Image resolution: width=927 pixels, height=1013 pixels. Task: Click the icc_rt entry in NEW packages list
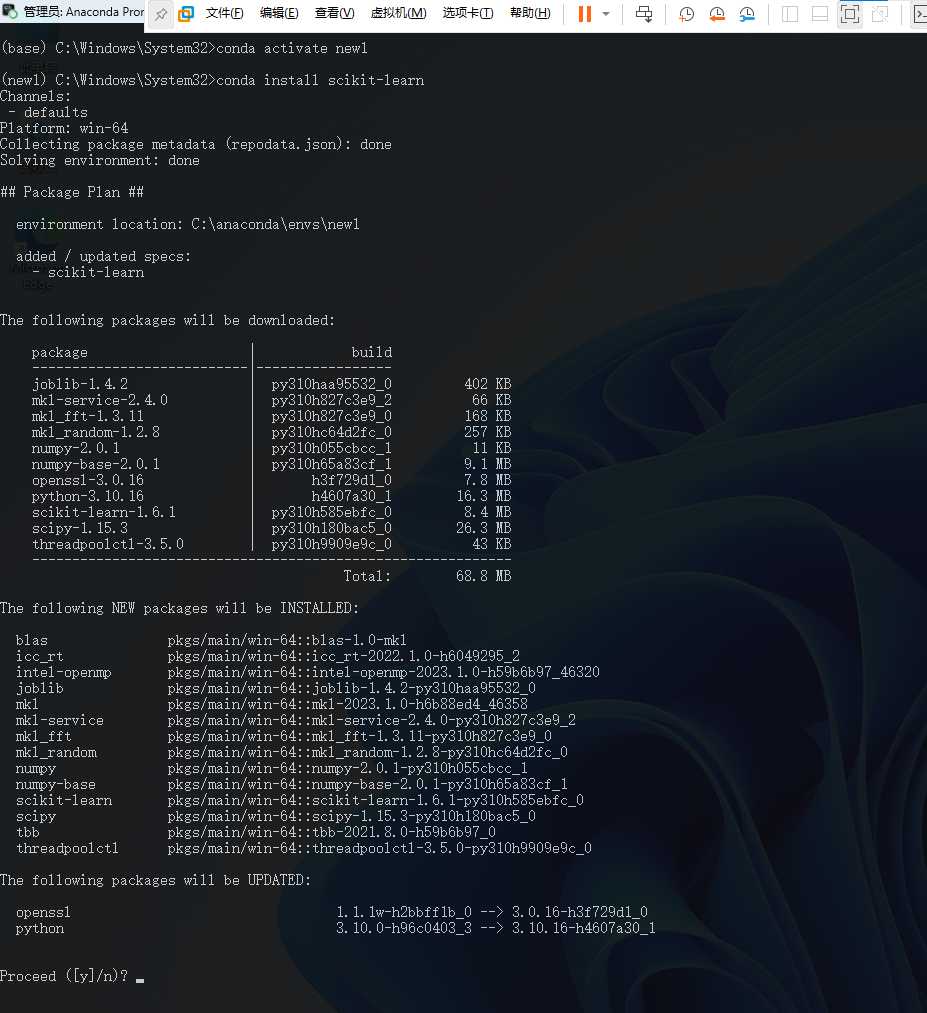pos(39,656)
